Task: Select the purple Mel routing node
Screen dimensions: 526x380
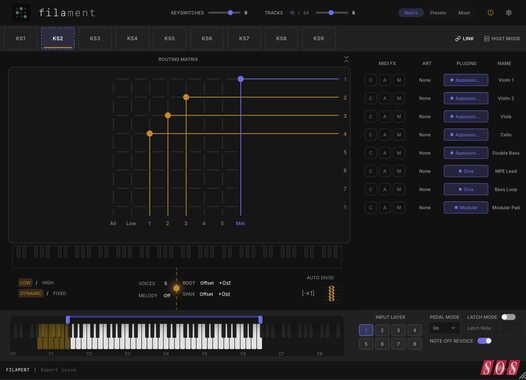Action: pos(241,79)
